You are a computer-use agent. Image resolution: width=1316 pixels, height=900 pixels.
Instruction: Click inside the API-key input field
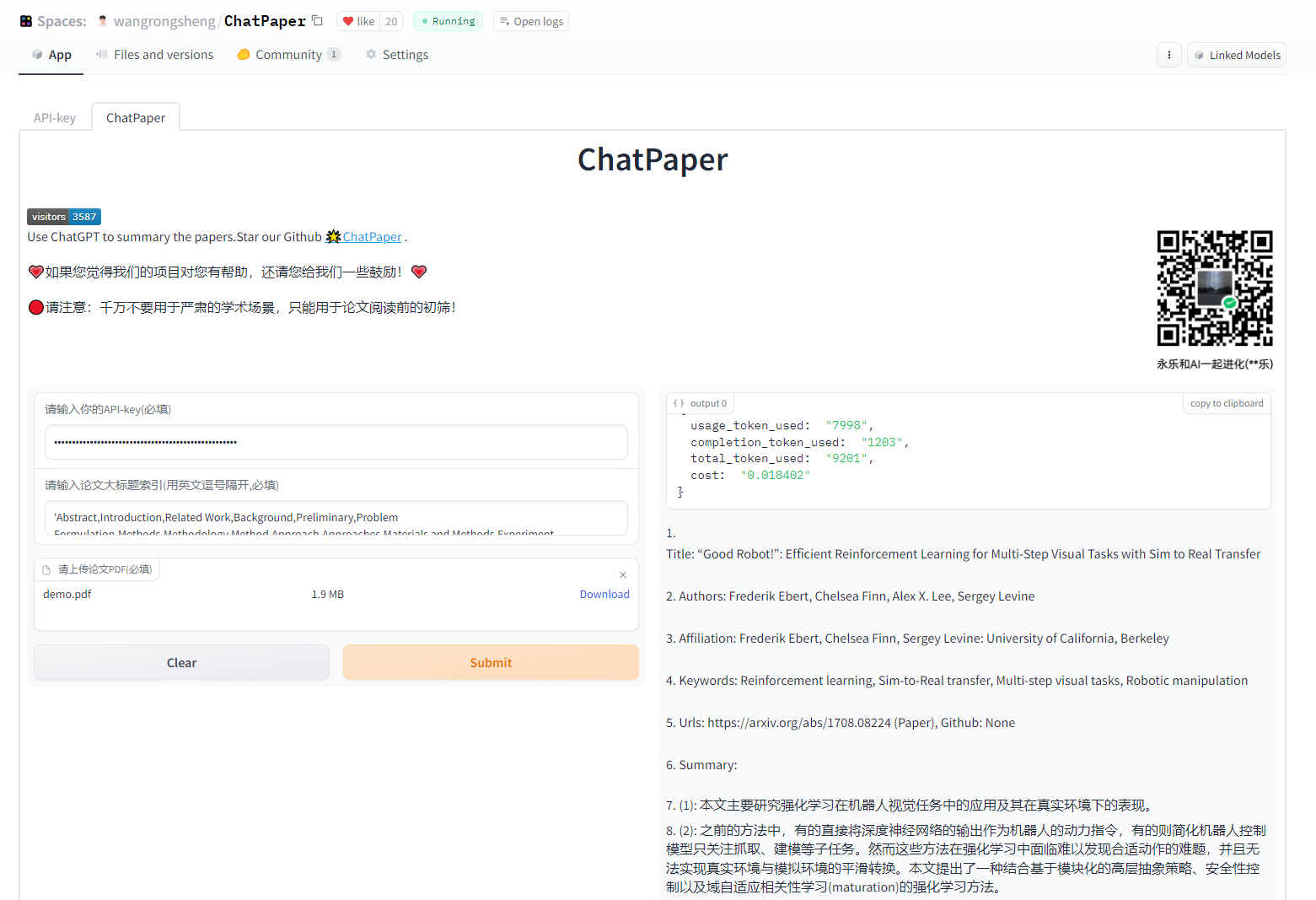[336, 442]
